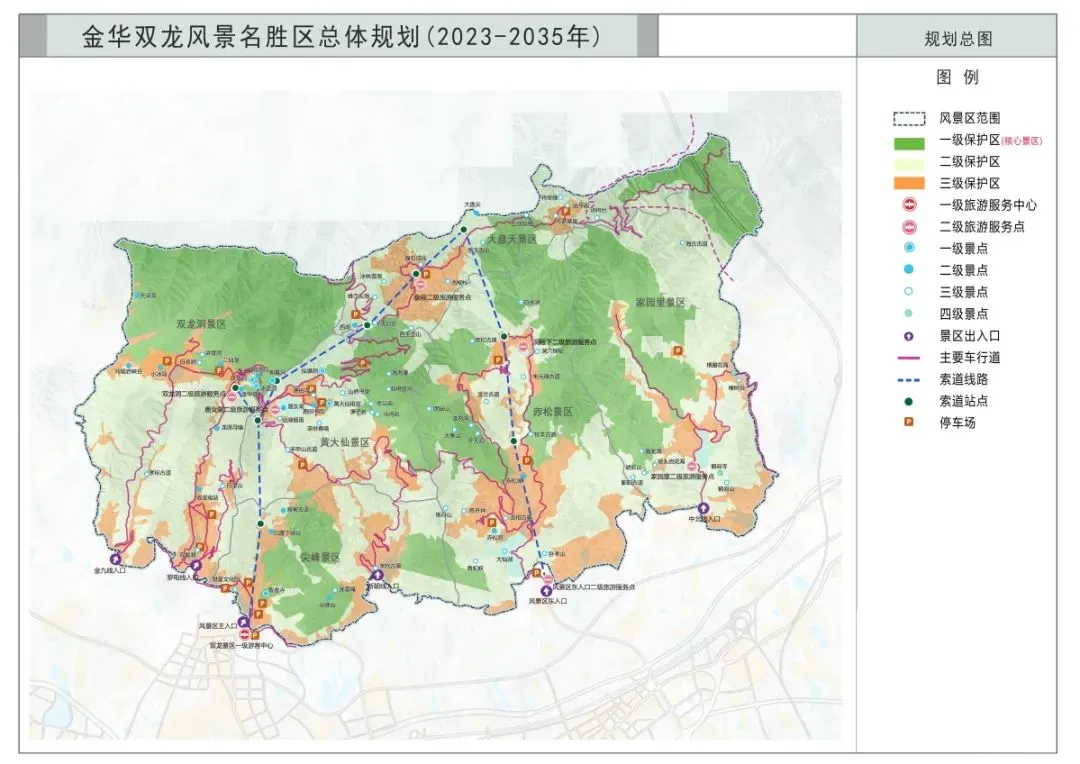Click the 金华双龙风景名胜区总体规划 title bar
Viewport: 1080px width, 764px height.
(x=340, y=38)
